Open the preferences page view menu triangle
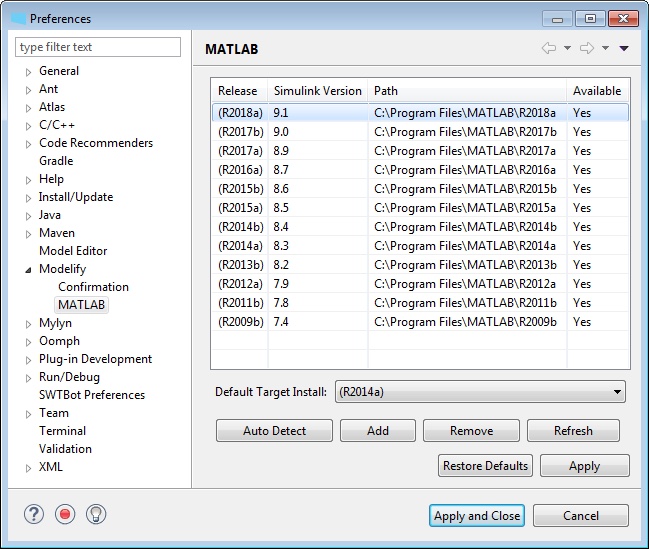This screenshot has height=549, width=649. [624, 48]
